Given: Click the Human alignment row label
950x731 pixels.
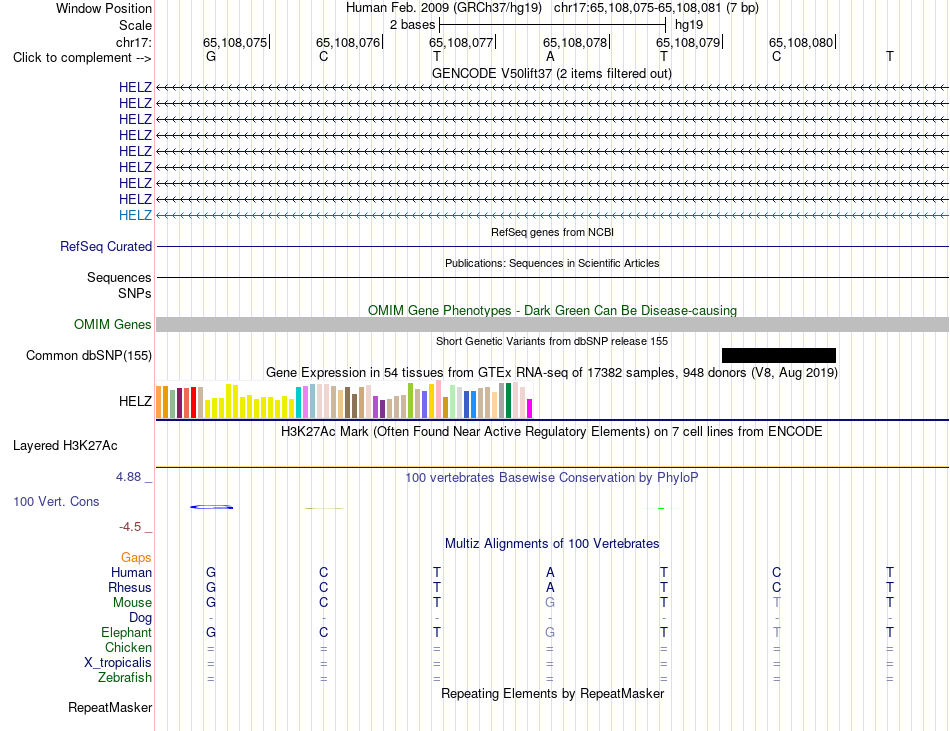Looking at the screenshot, I should click(x=131, y=572).
